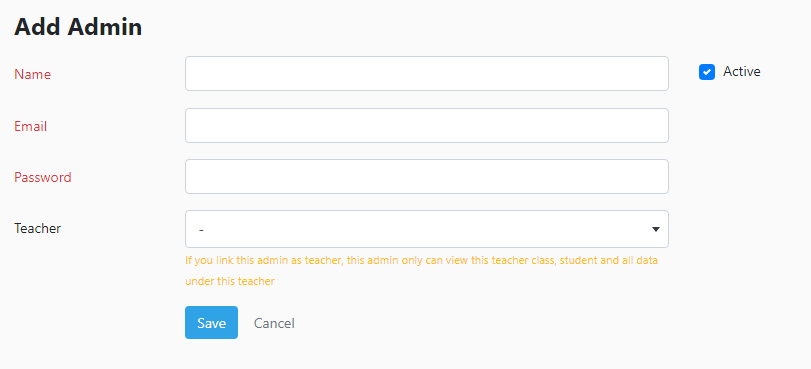Uncheck the Active checkbox
Image resolution: width=811 pixels, height=369 pixels.
coord(707,72)
